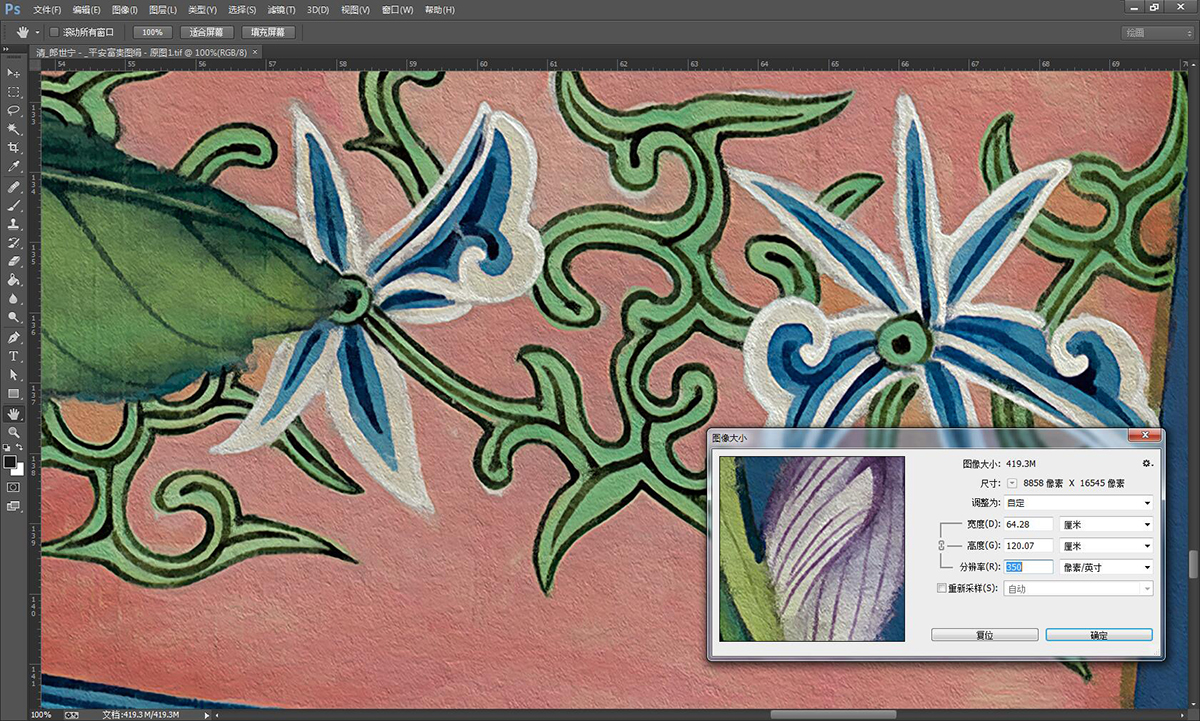
Task: Select the Magic Wand tool
Action: (x=14, y=129)
